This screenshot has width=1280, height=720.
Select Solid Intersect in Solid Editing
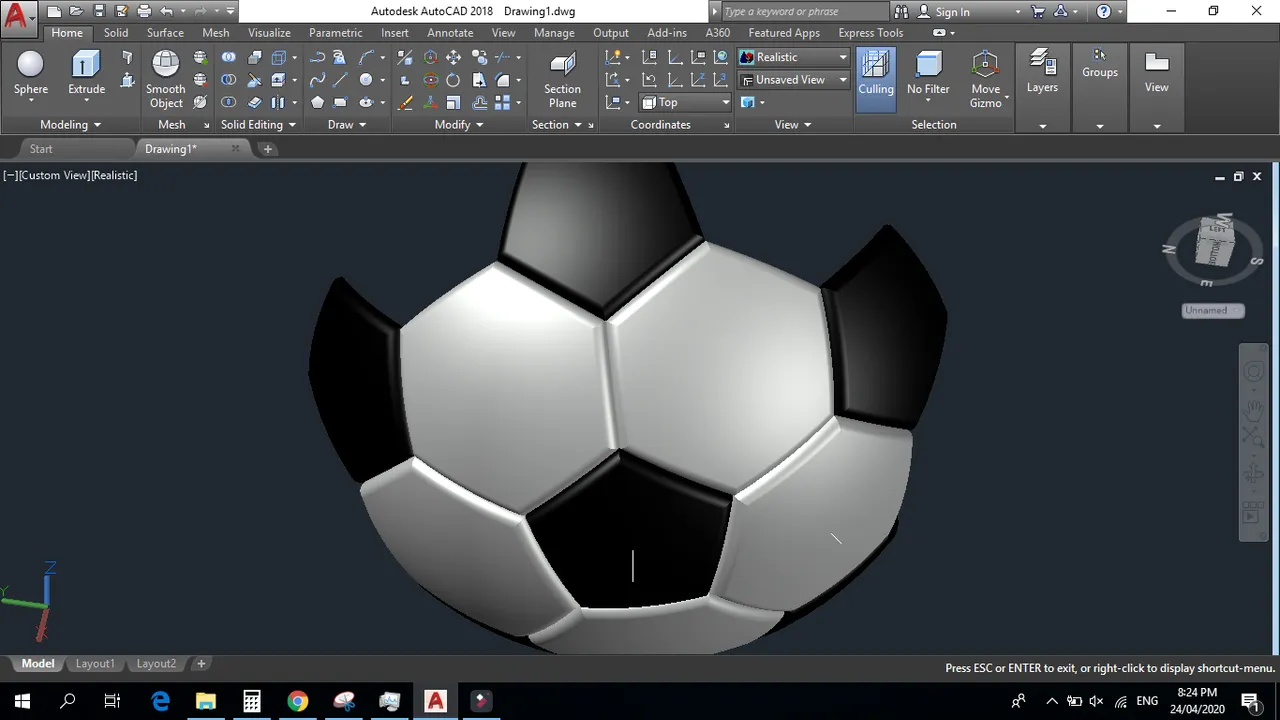[x=229, y=102]
